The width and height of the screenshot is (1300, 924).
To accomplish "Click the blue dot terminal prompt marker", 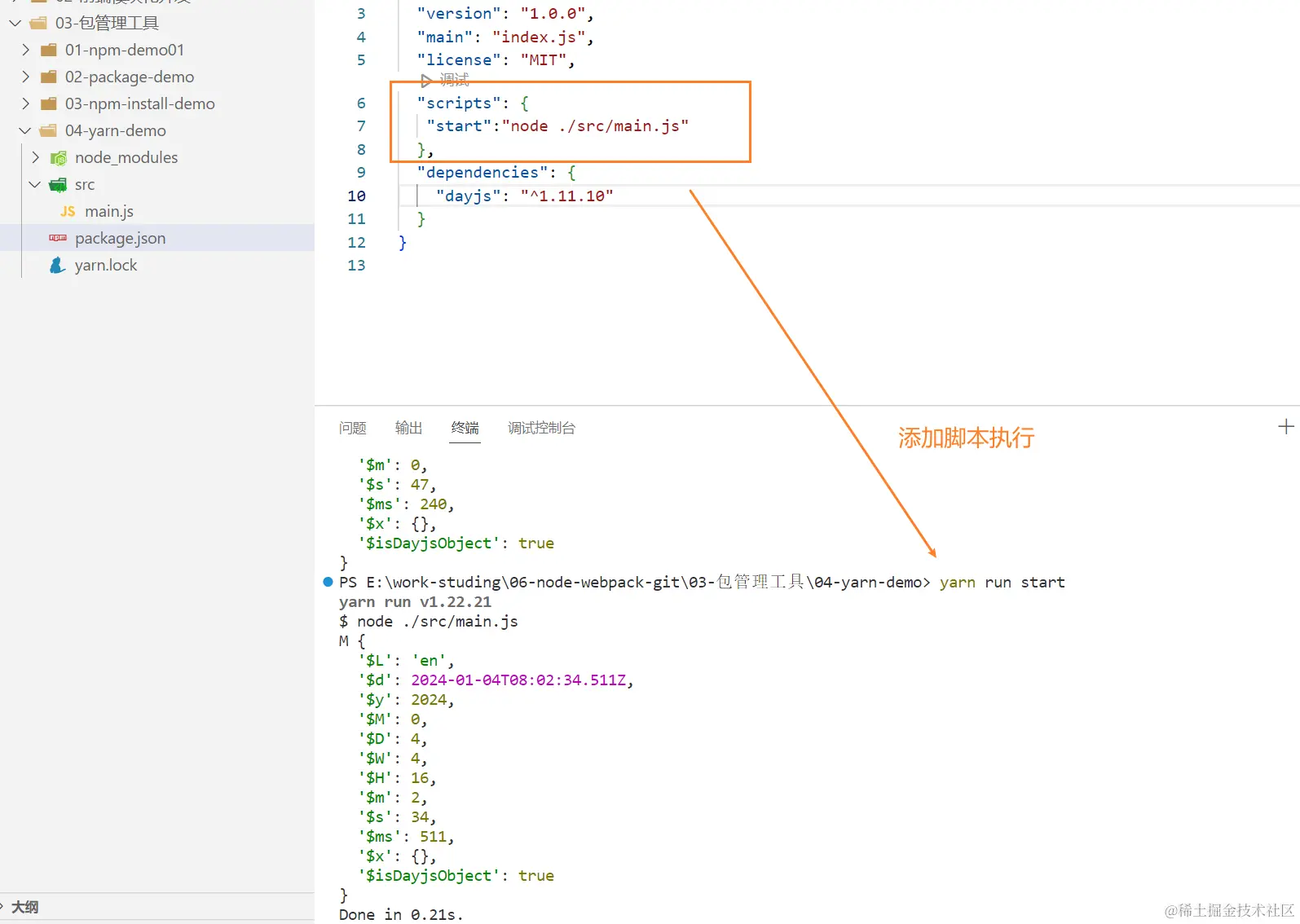I will (x=328, y=582).
